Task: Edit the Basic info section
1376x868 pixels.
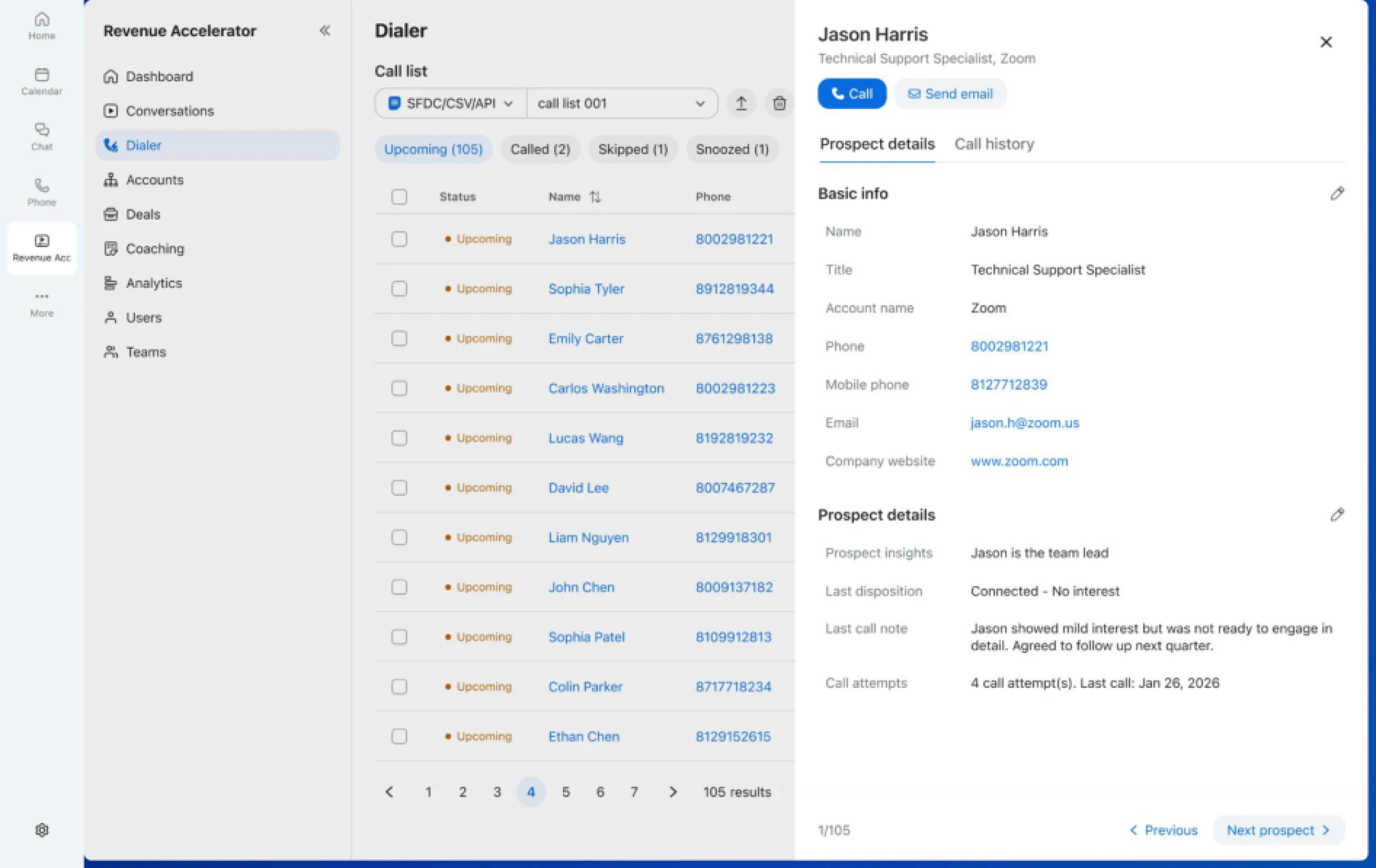Action: coord(1337,193)
